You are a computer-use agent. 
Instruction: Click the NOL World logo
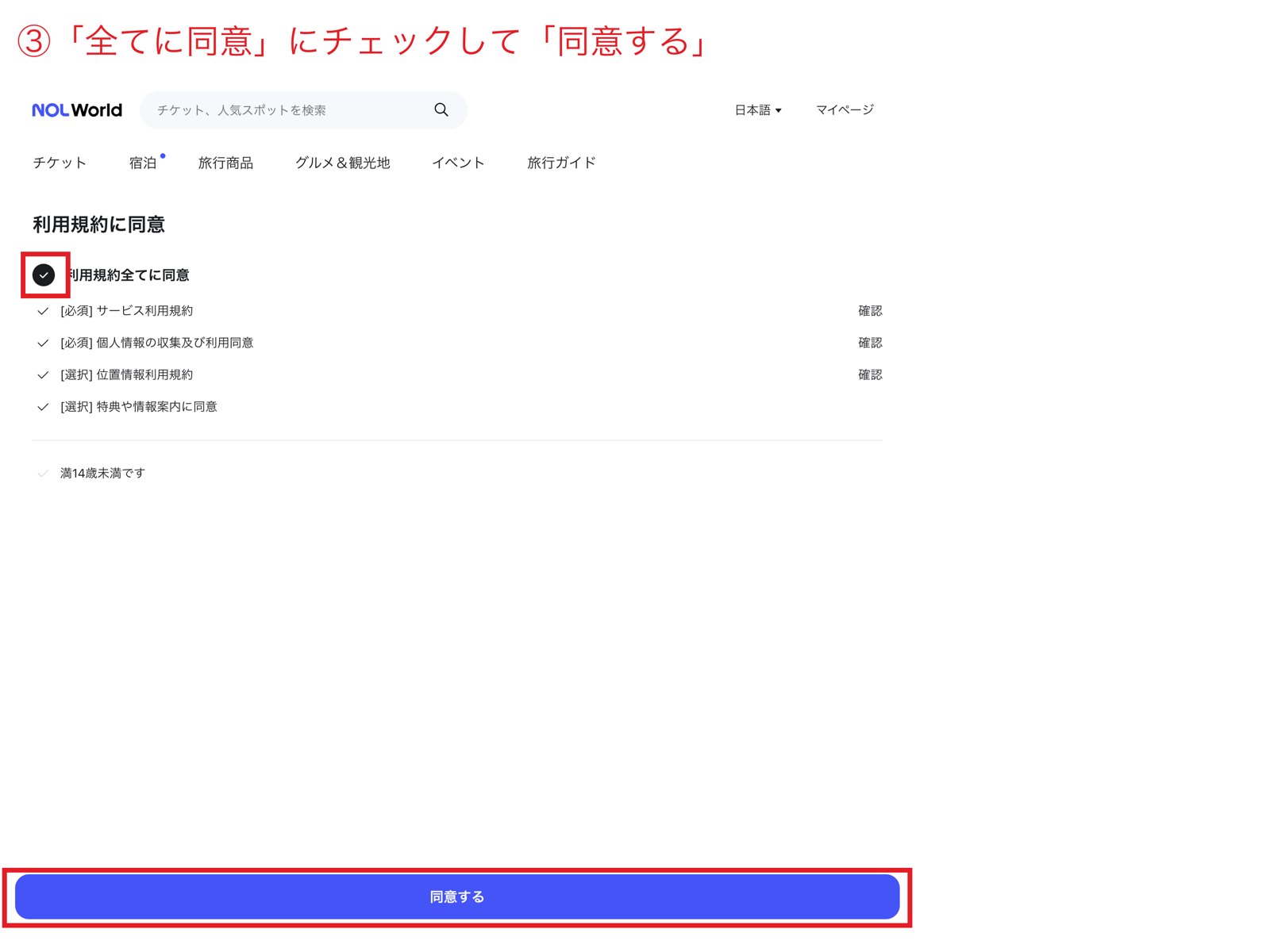[x=77, y=110]
